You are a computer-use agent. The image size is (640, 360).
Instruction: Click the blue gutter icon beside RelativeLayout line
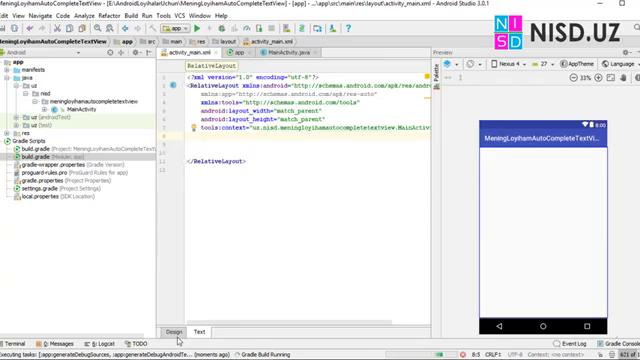tap(173, 85)
